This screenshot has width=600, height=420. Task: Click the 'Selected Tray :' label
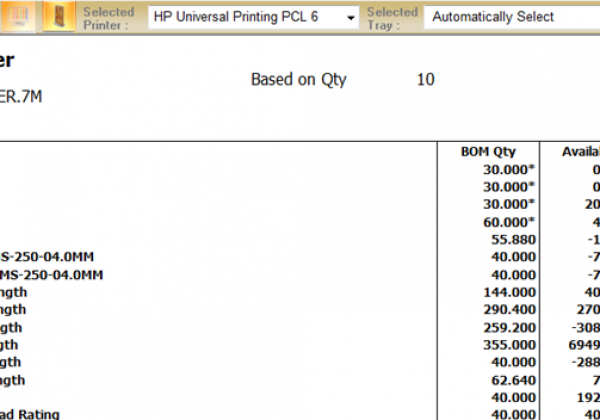pos(392,18)
